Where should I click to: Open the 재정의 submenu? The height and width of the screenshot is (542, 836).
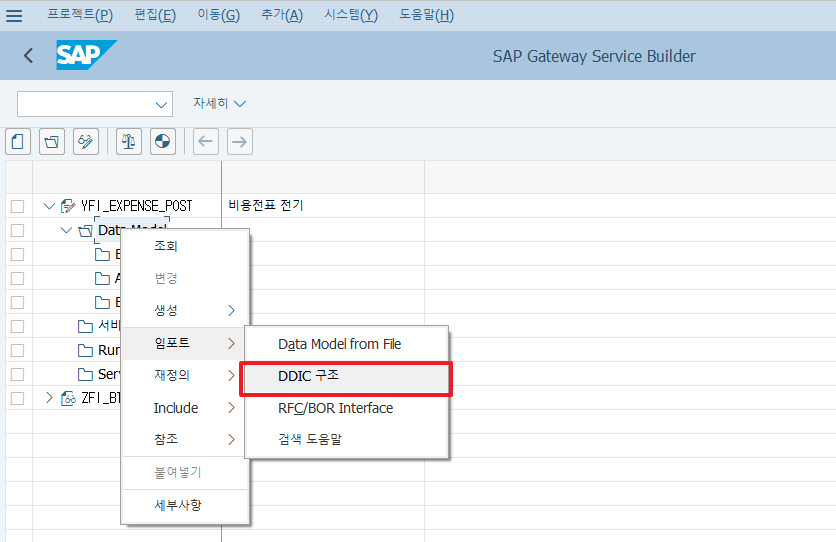(186, 375)
